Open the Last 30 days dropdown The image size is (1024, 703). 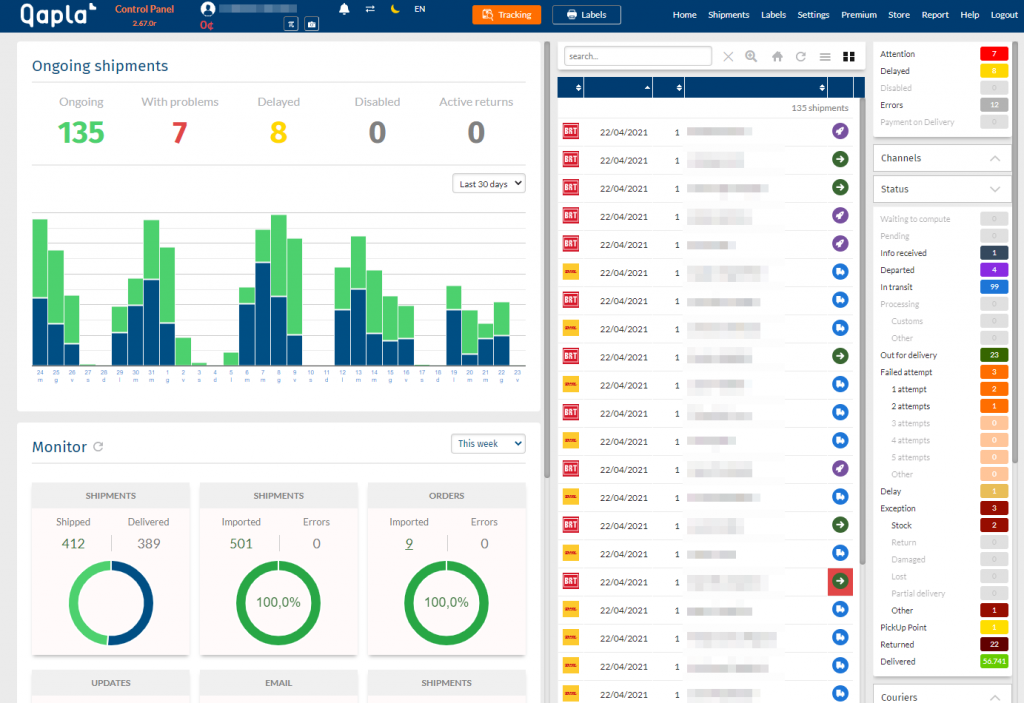pyautogui.click(x=488, y=184)
